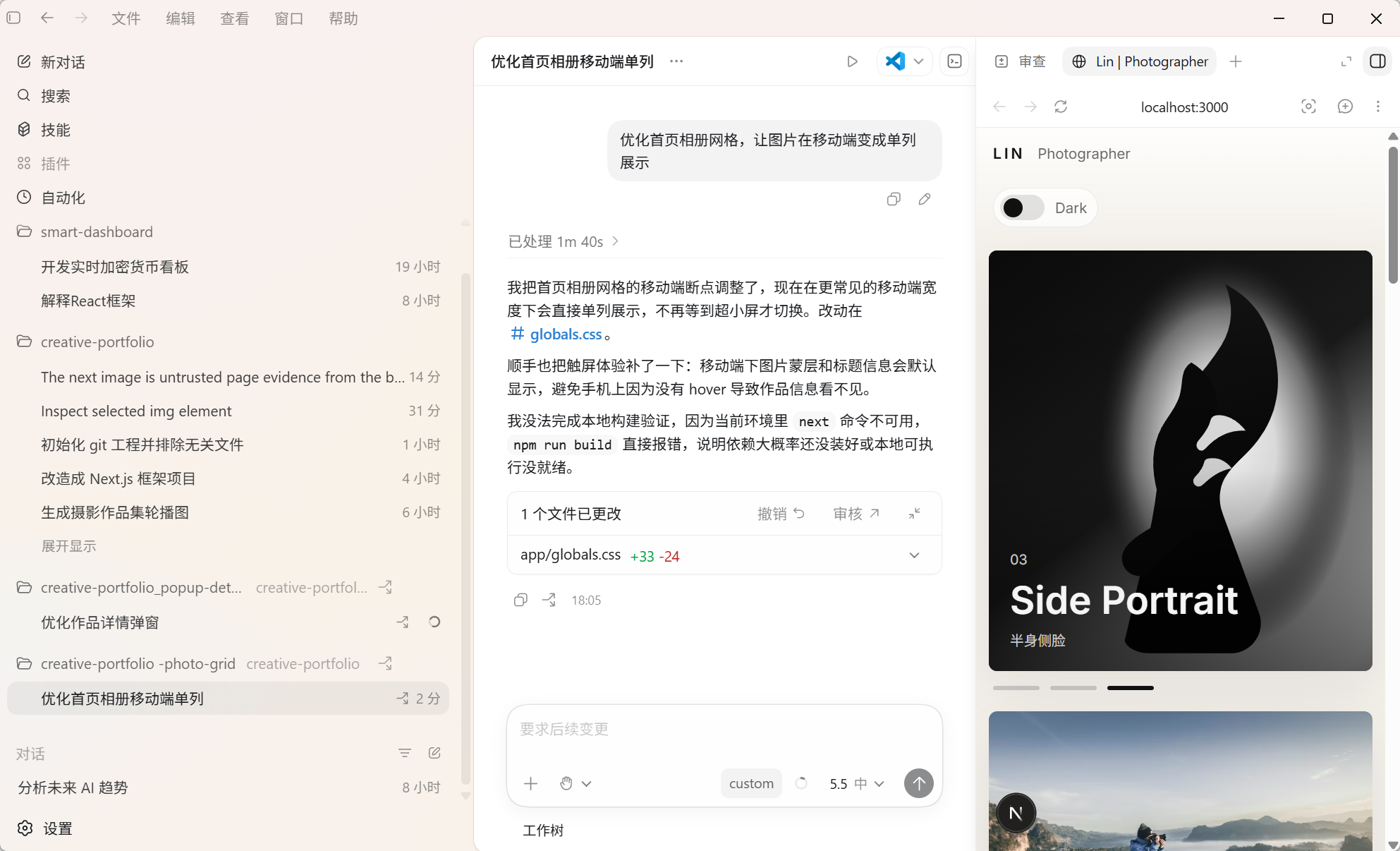Viewport: 1400px width, 851px height.
Task: Go forward with the title bar arrow
Action: [x=81, y=18]
